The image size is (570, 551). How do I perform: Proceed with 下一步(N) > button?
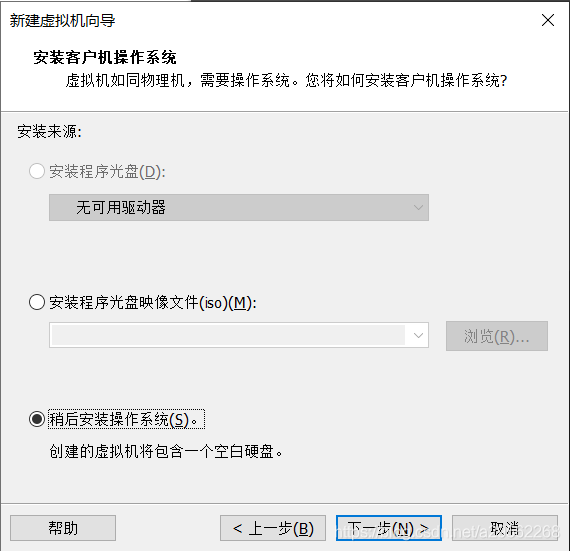click(389, 528)
